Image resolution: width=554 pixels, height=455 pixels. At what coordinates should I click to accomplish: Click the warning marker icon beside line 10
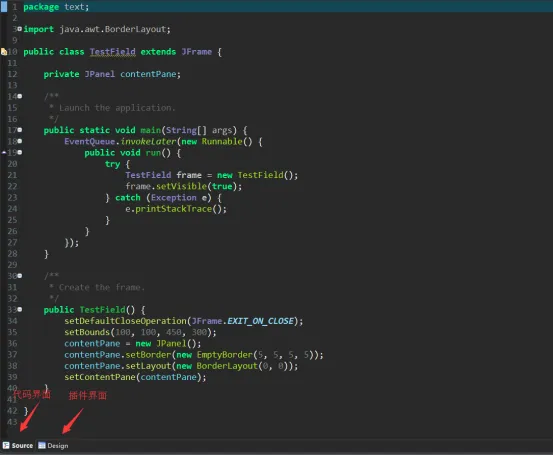coord(4,52)
